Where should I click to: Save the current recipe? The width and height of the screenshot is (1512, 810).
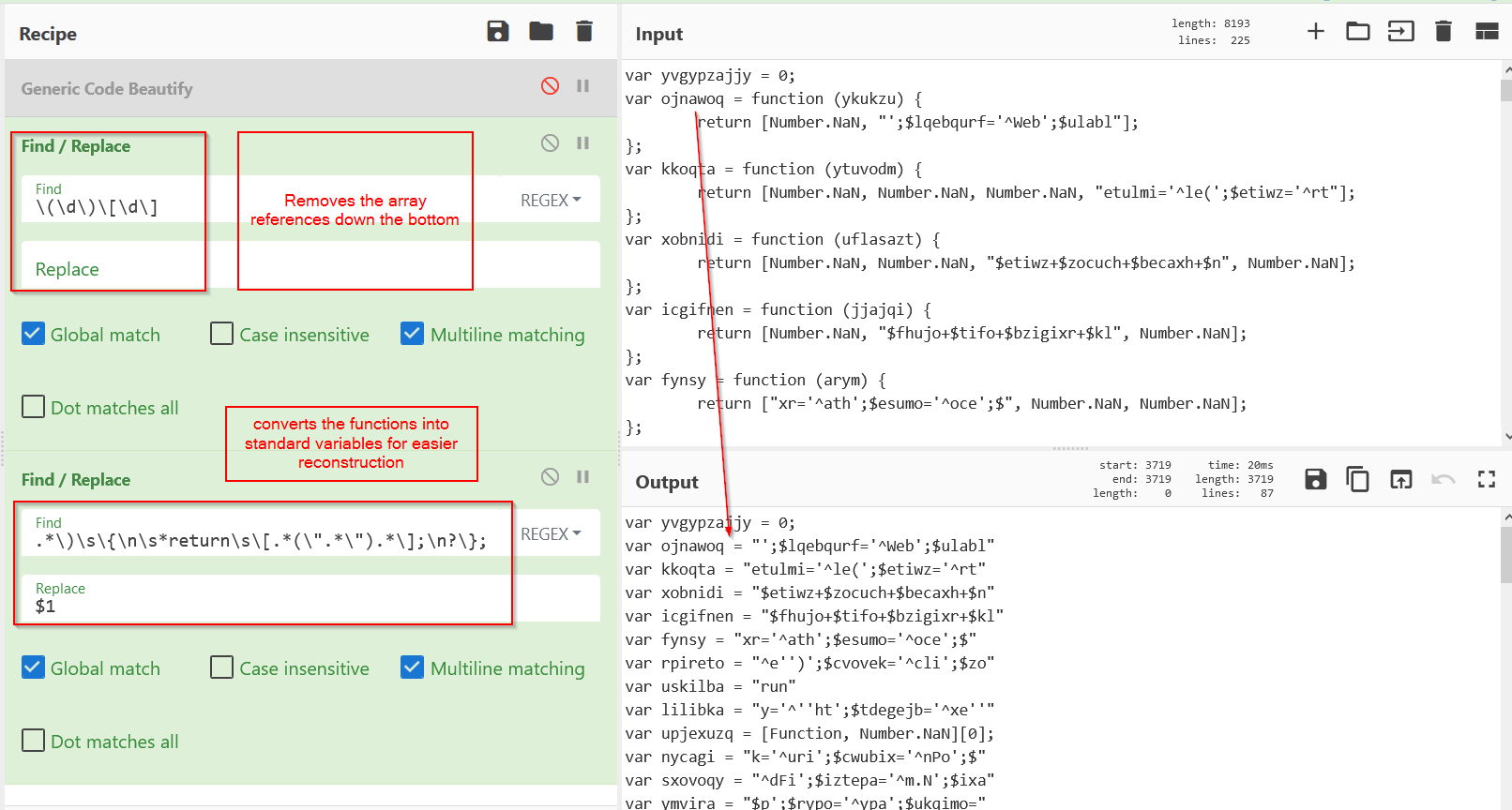(x=498, y=32)
